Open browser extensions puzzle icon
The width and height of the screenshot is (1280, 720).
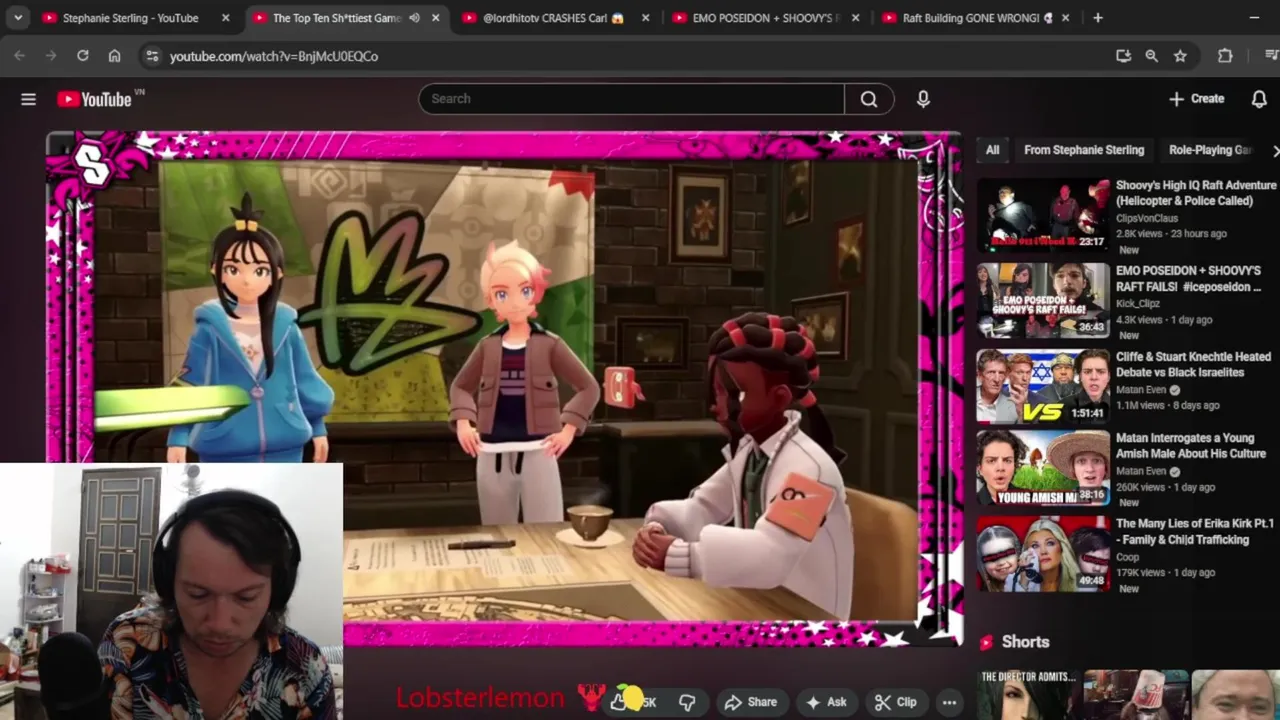[x=1225, y=56]
